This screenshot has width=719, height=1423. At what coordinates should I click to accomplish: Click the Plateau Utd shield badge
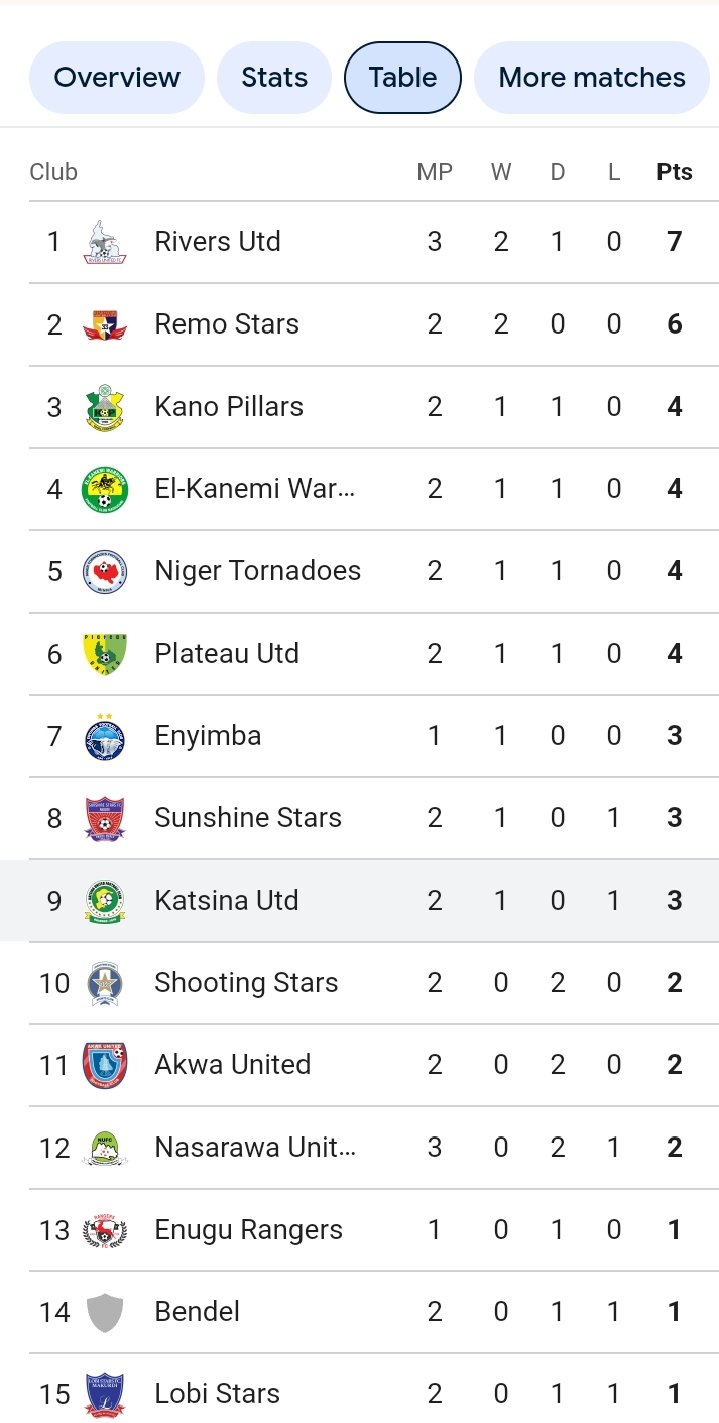pyautogui.click(x=105, y=654)
